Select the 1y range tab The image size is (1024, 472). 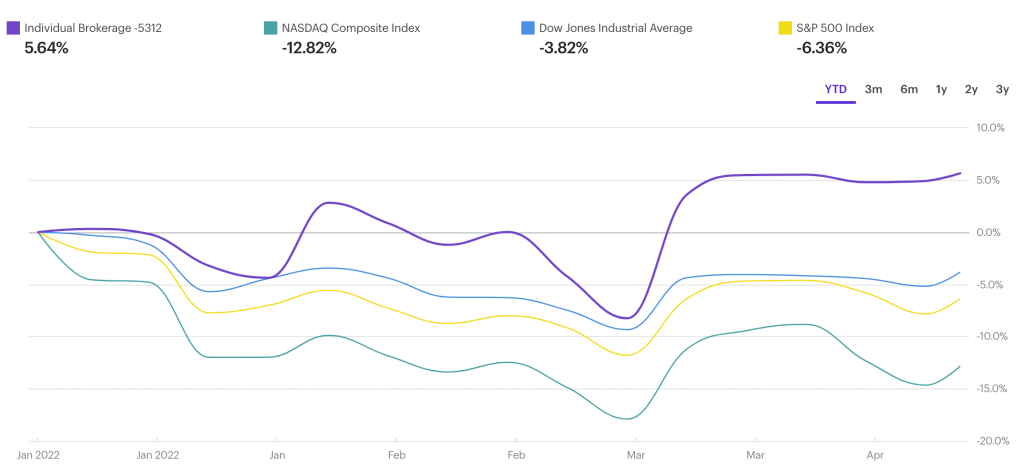(941, 90)
